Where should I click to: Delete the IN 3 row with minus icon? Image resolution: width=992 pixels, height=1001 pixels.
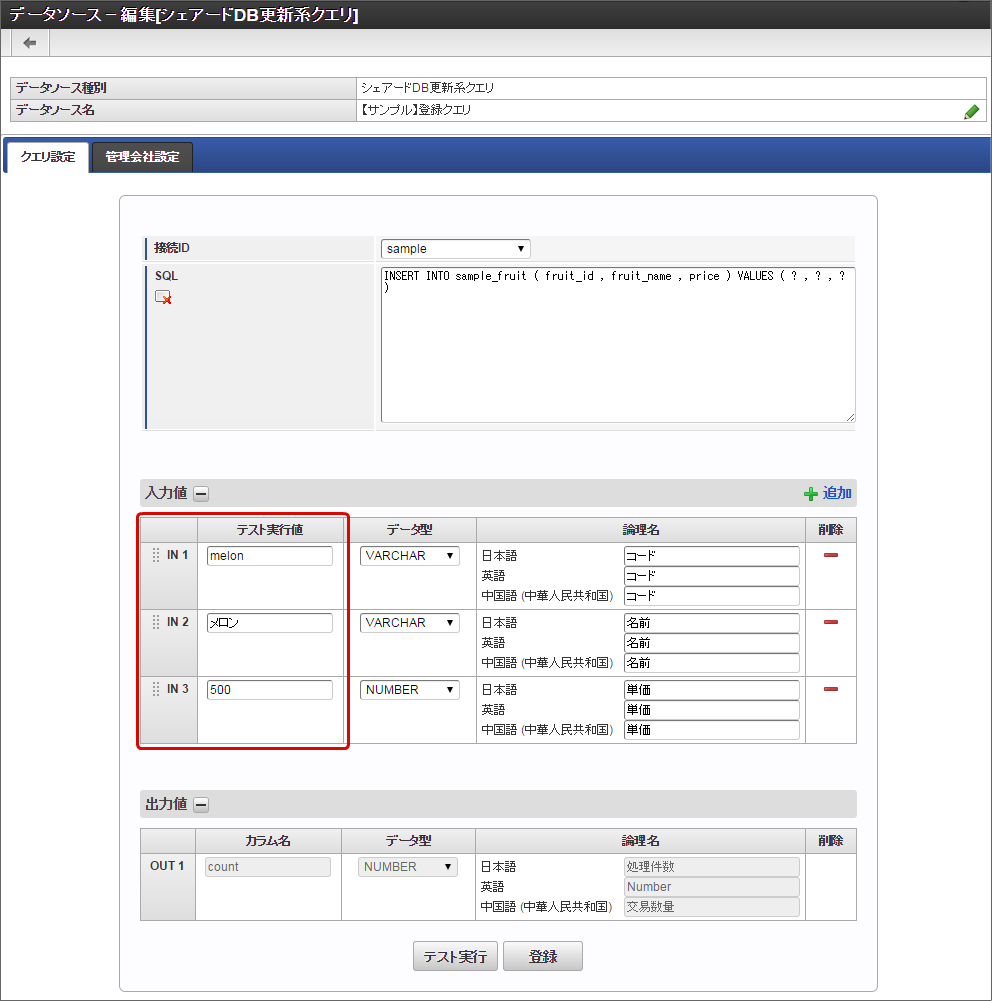click(830, 689)
